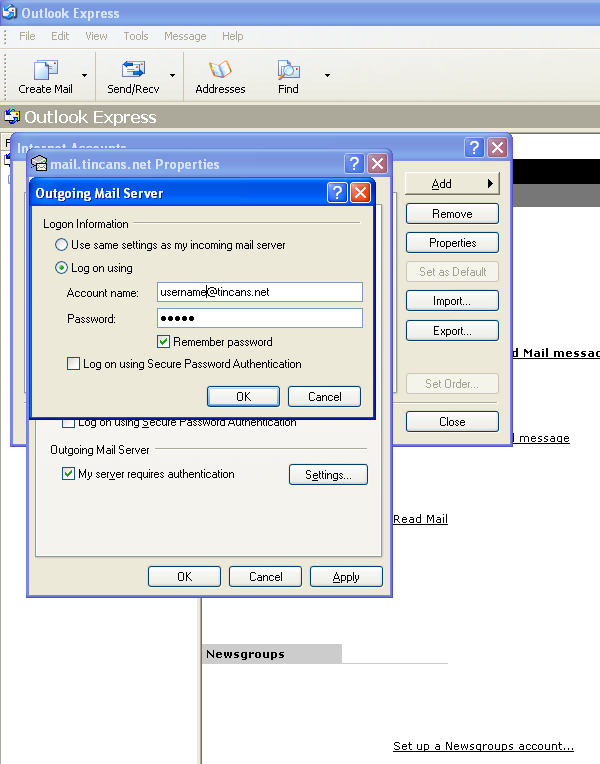Click the Find toolbar icon

coord(289,70)
